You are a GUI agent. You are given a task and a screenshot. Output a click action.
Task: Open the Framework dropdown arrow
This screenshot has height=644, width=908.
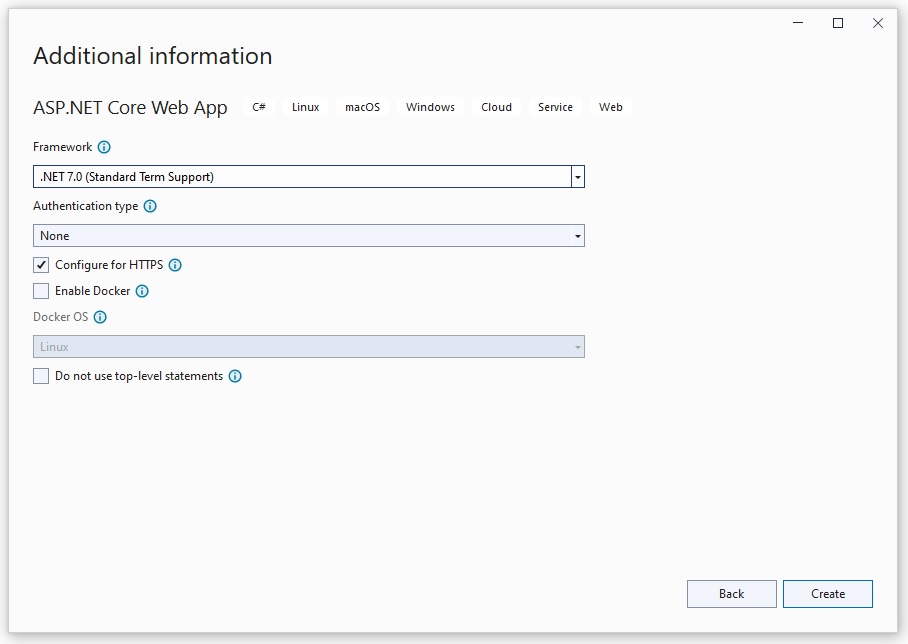(x=577, y=177)
